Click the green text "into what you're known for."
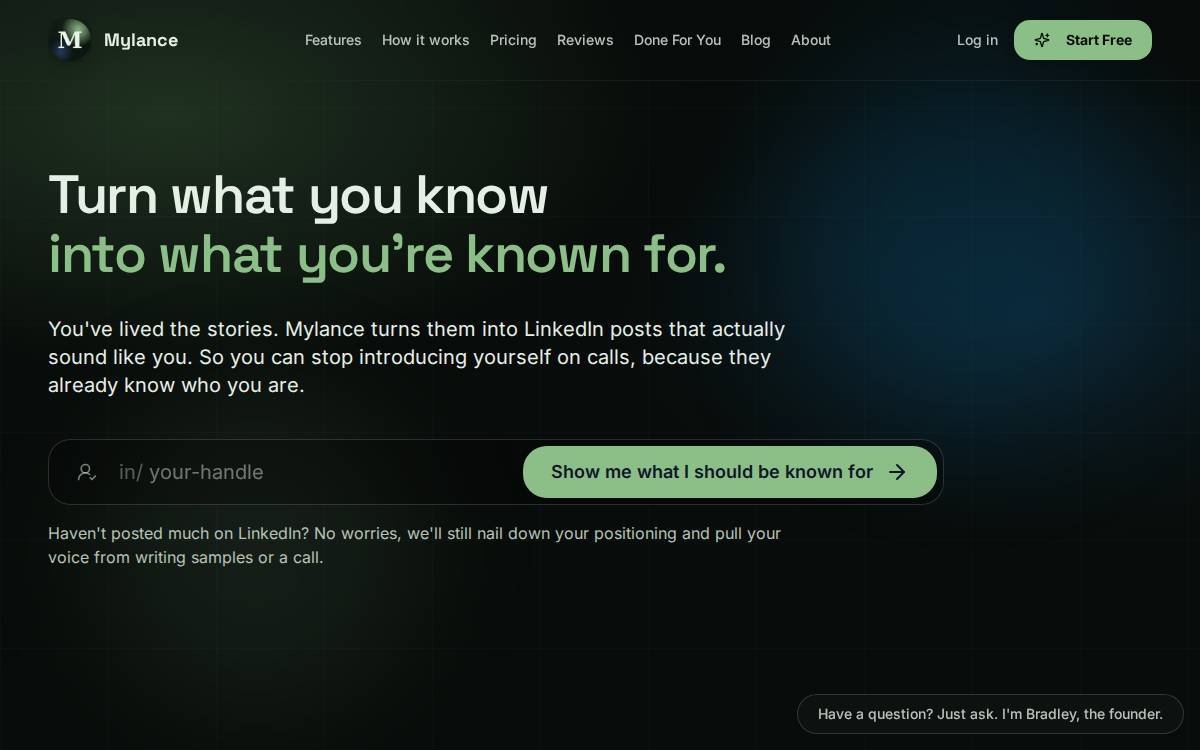 tap(387, 254)
